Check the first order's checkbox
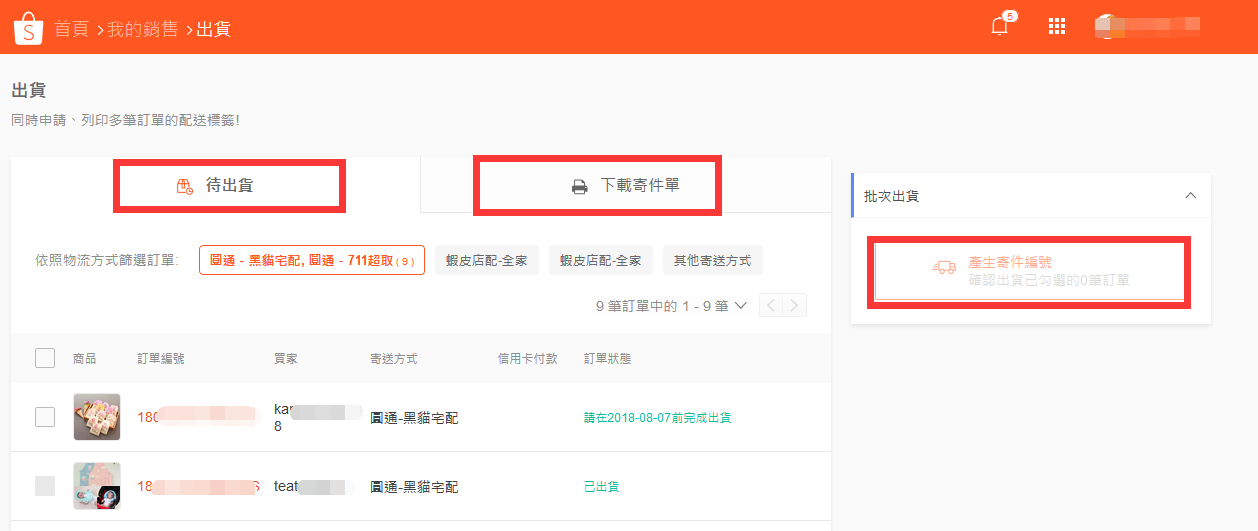Screen dimensions: 1258x531 (x=45, y=417)
